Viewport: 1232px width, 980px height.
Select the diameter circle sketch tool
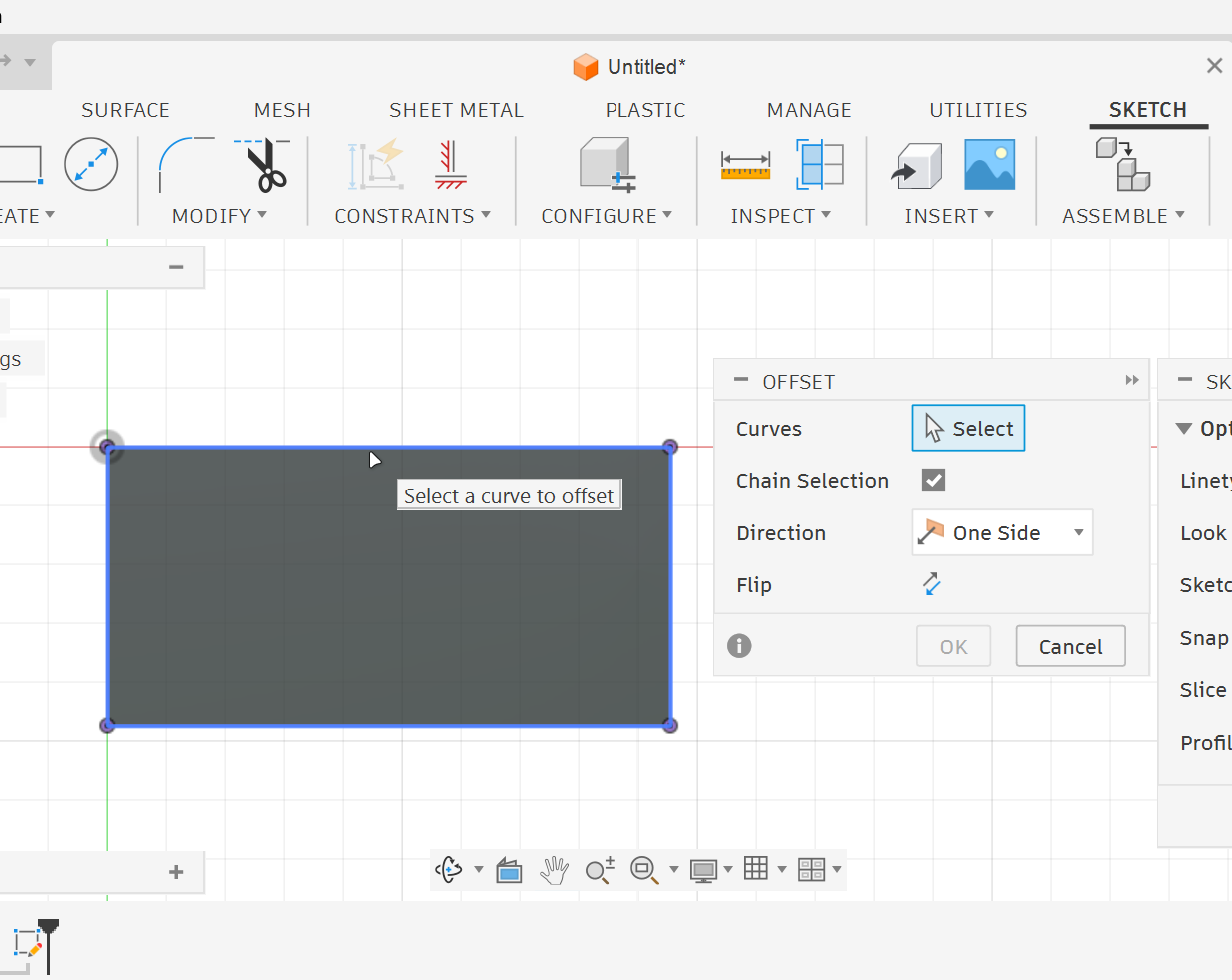(x=91, y=164)
